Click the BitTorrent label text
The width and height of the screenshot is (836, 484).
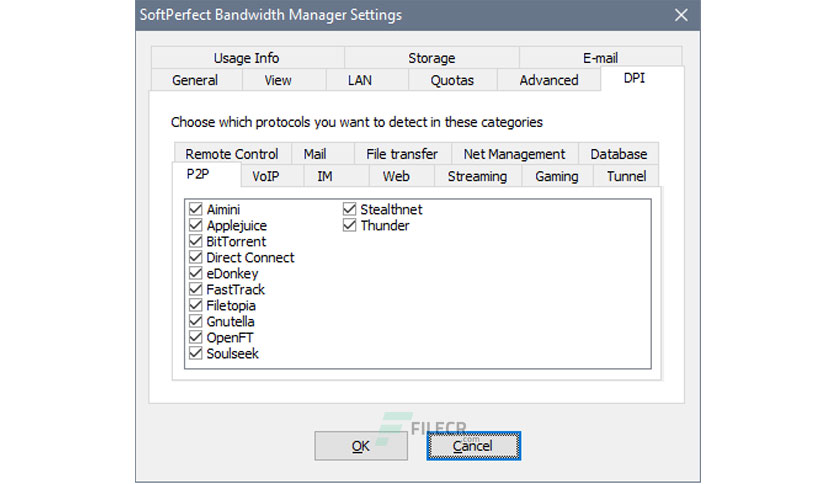pos(236,241)
